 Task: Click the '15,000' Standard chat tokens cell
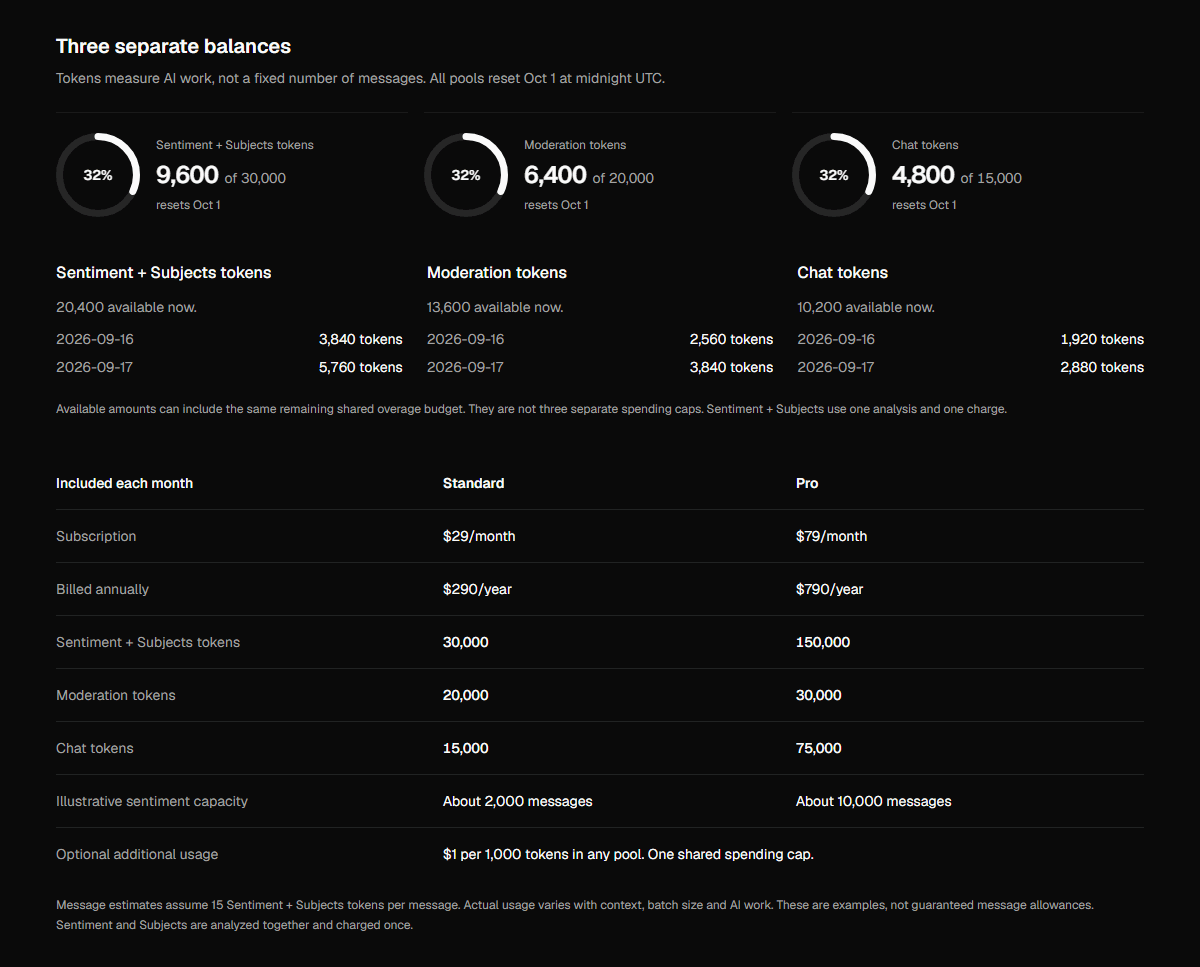coord(466,748)
